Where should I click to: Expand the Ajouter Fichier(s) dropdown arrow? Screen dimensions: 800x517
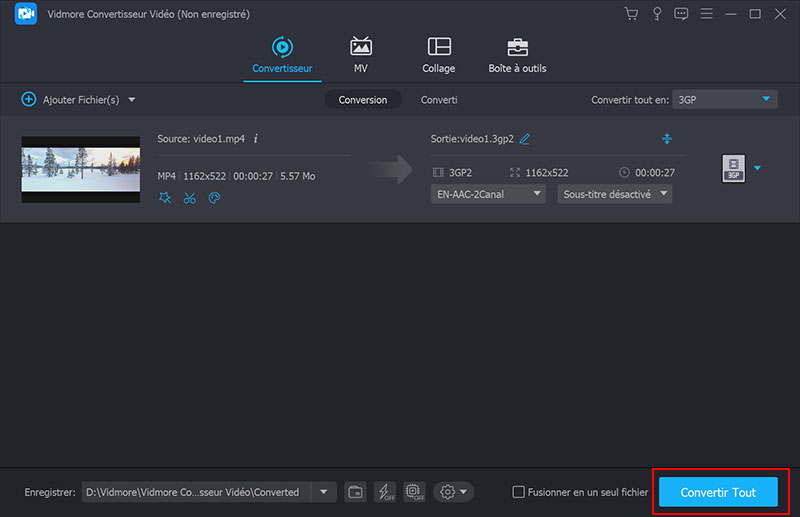132,100
